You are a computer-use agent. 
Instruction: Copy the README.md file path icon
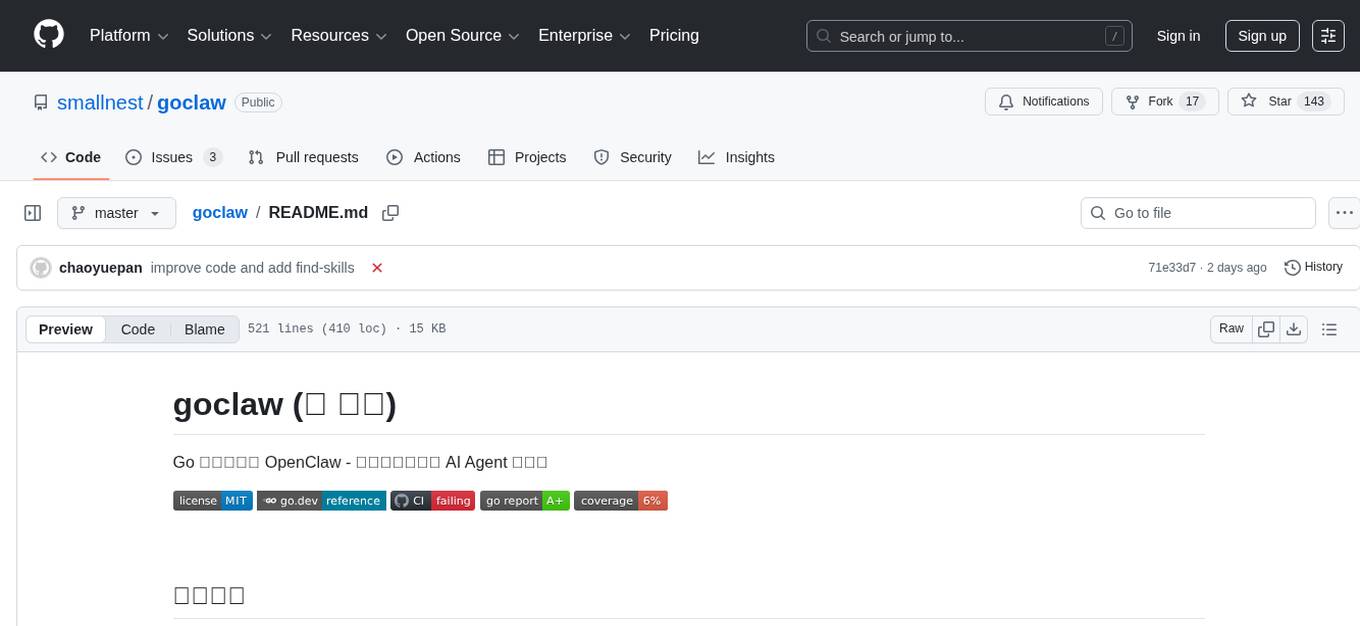(390, 213)
